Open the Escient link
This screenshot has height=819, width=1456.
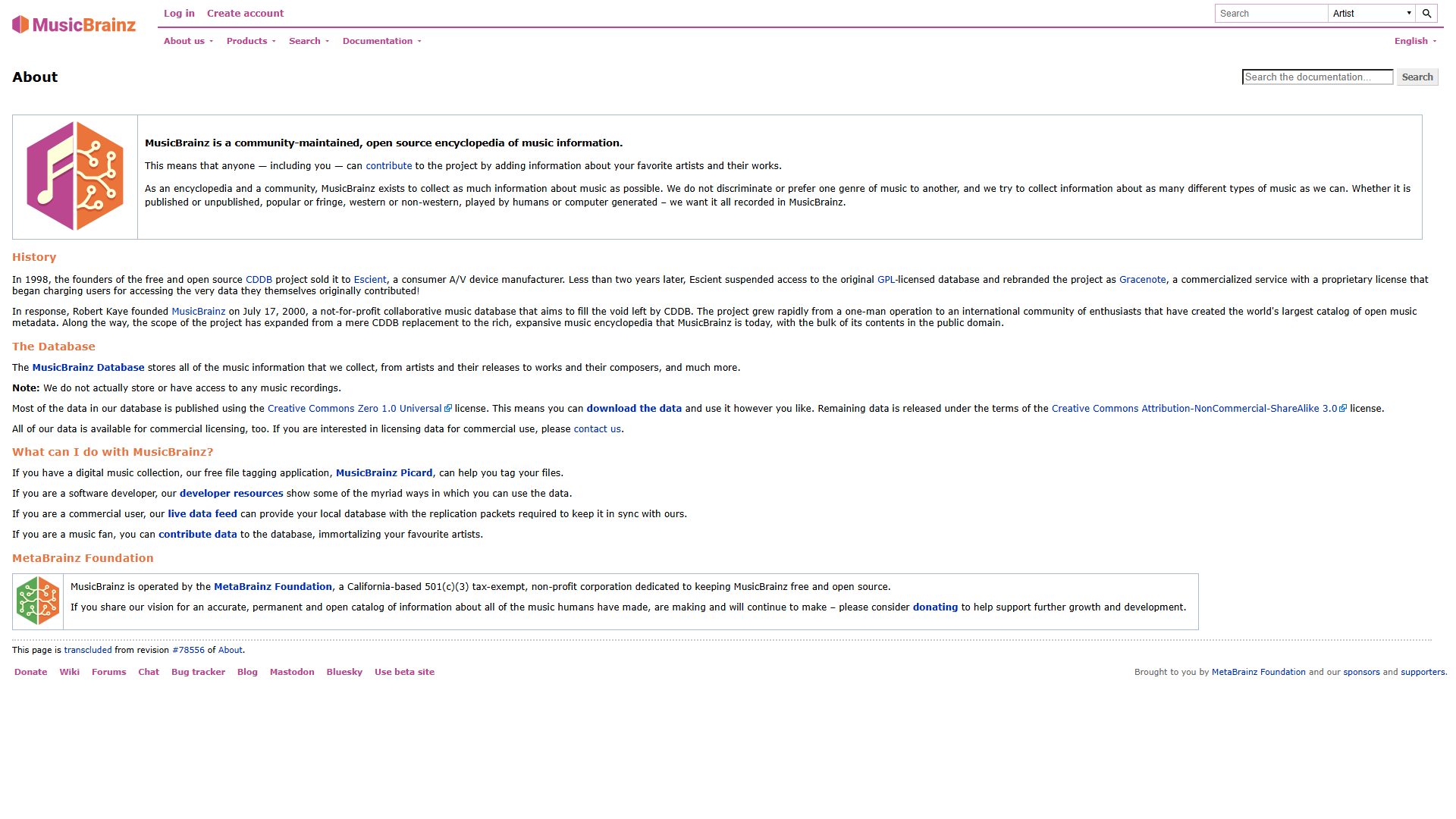pyautogui.click(x=370, y=280)
